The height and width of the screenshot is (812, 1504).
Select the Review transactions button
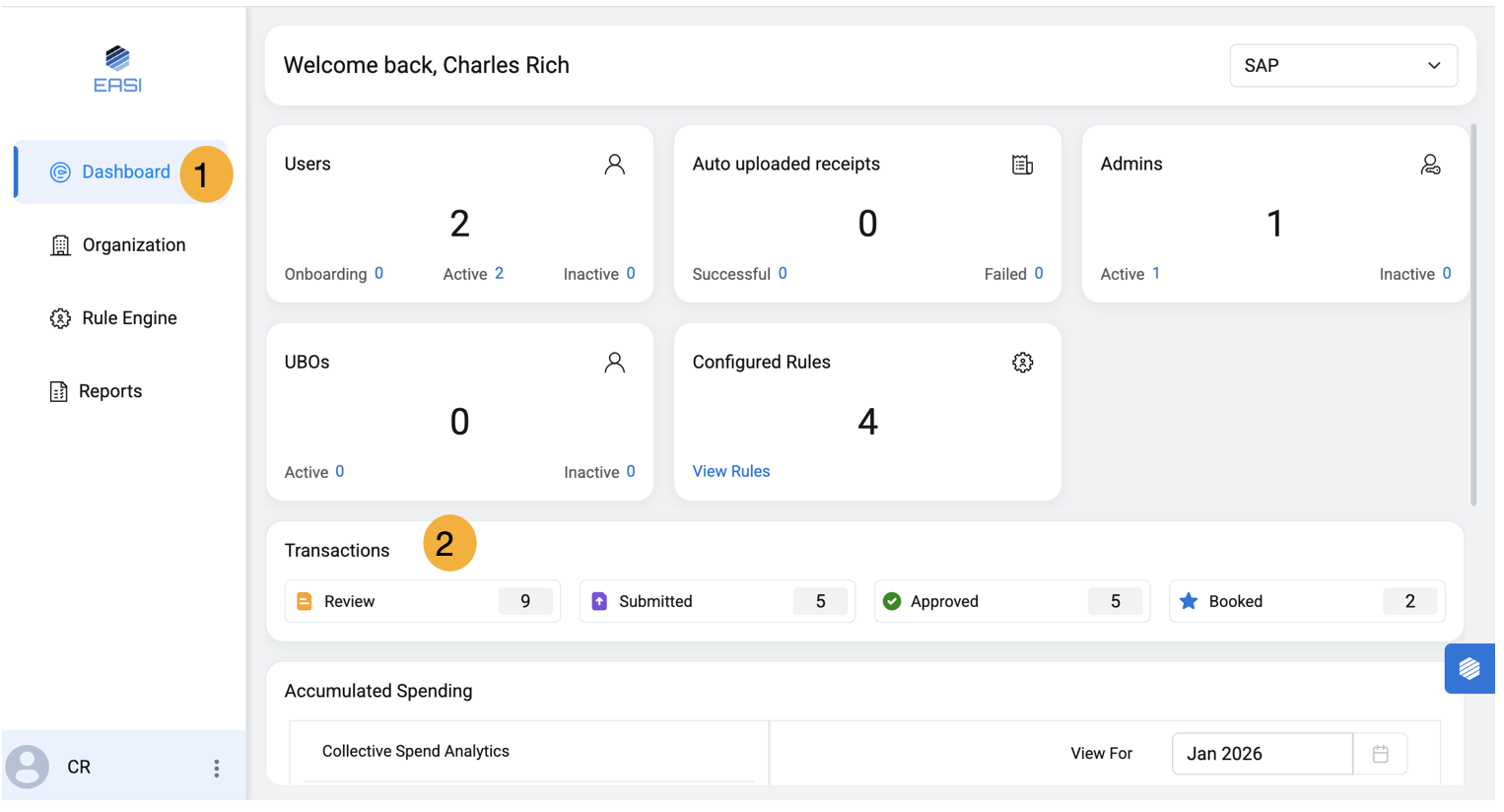[422, 601]
